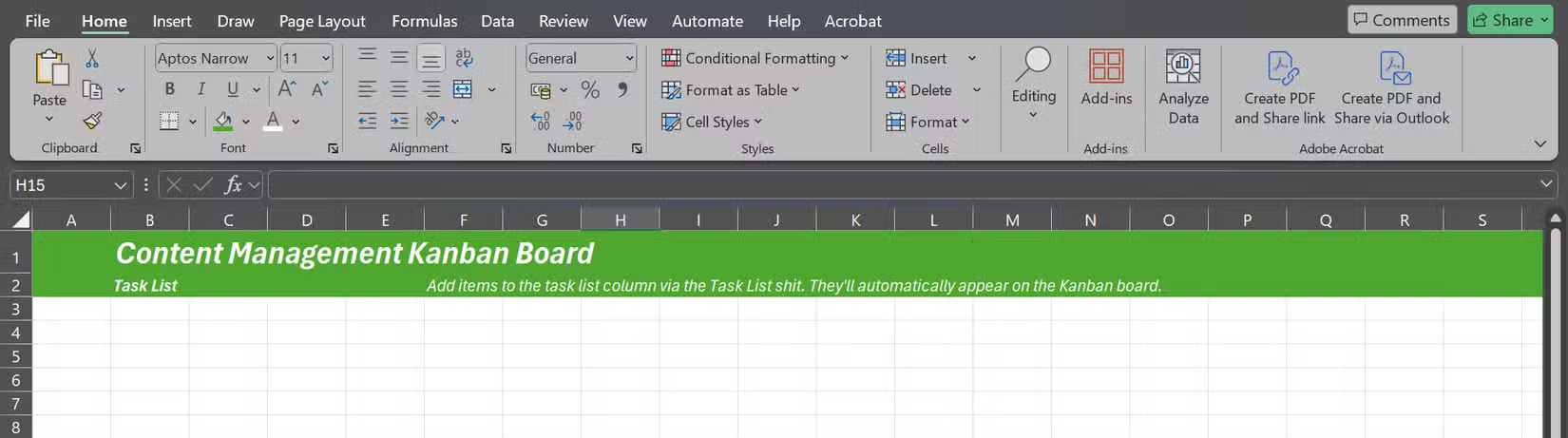The image size is (1568, 438).
Task: Click the Cut scissors icon
Action: [x=92, y=59]
